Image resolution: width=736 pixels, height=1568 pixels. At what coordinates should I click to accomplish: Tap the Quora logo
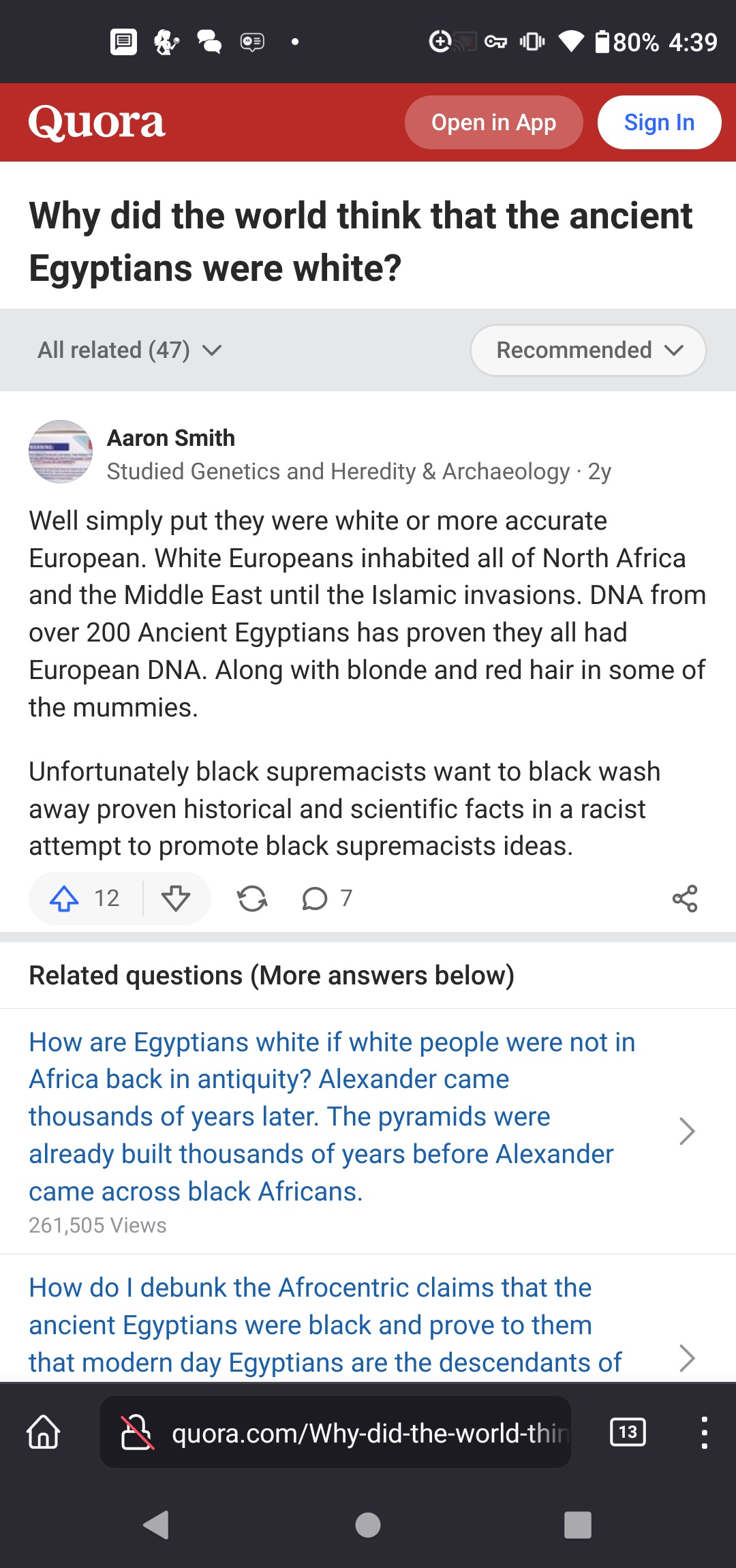tap(97, 123)
